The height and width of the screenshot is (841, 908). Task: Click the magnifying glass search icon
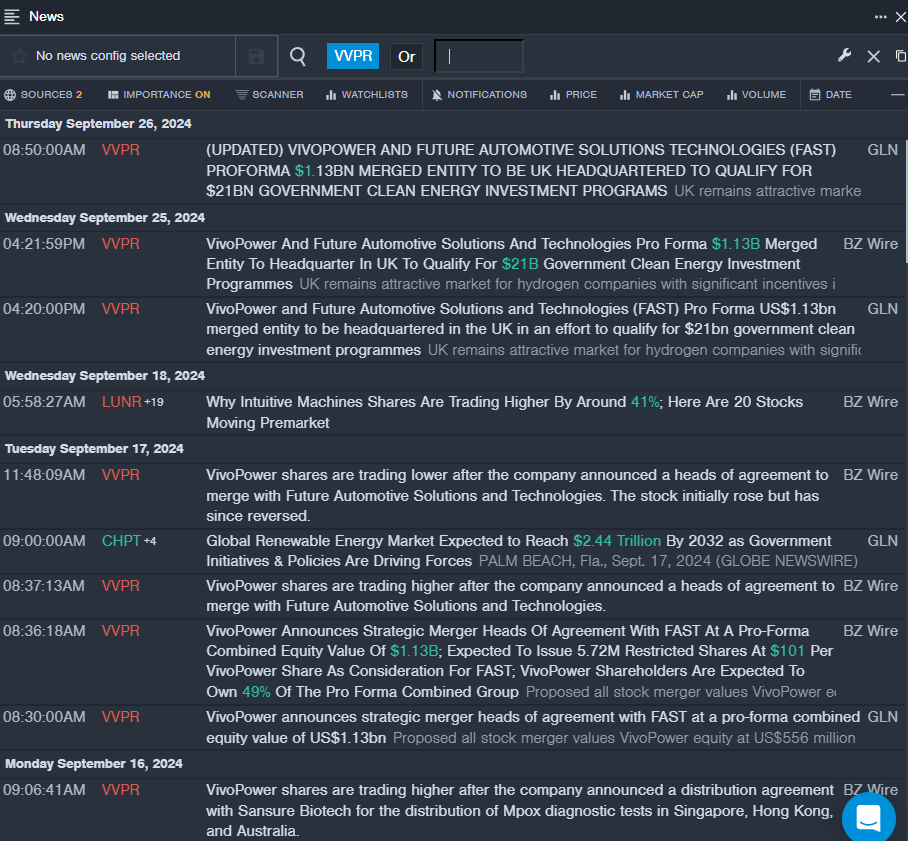pyautogui.click(x=298, y=56)
